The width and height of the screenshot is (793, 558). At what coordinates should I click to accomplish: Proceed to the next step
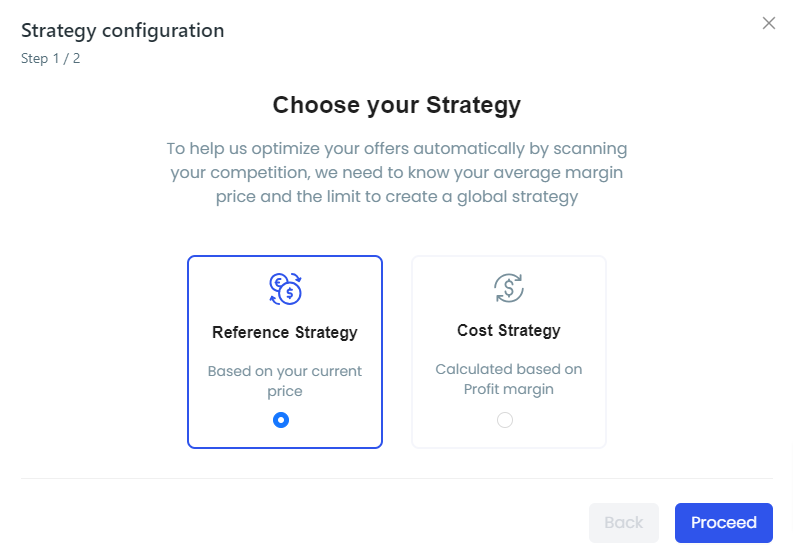(x=724, y=523)
